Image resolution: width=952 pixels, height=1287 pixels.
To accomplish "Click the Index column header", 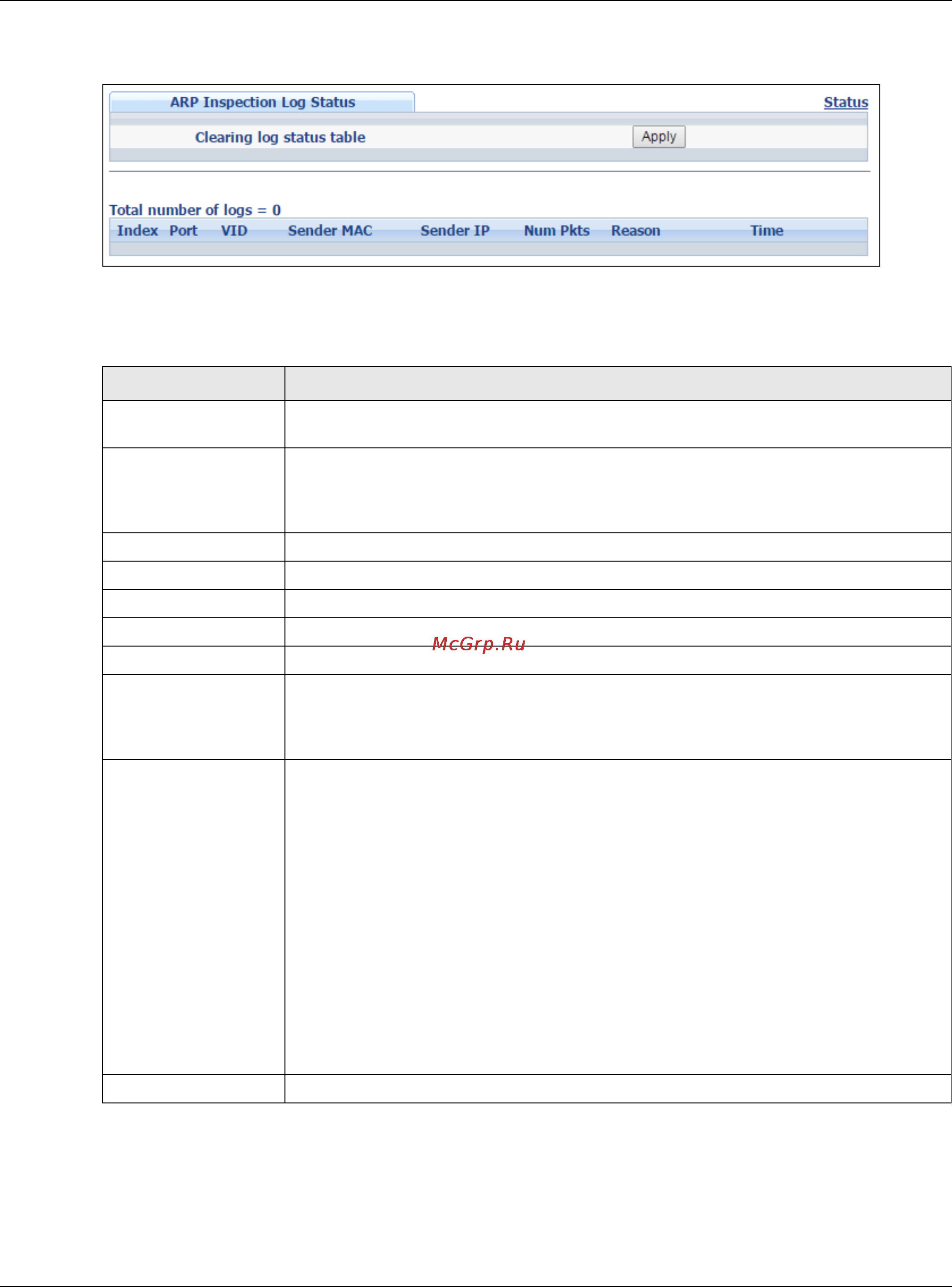I will (137, 230).
